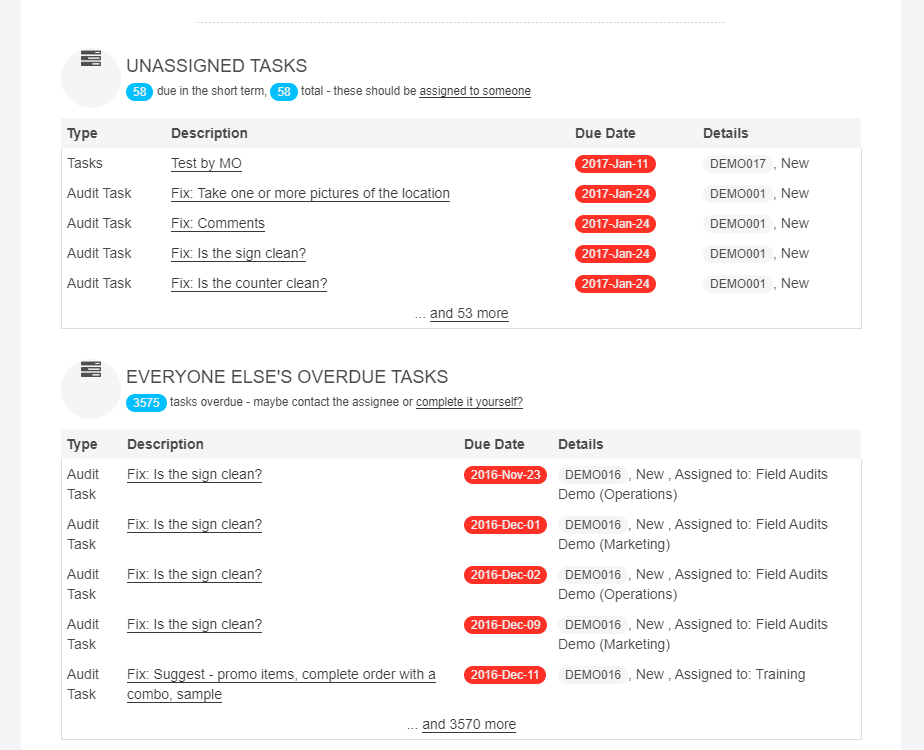Click the 2016-Dec-09 due date badge
924x750 pixels.
(x=505, y=625)
